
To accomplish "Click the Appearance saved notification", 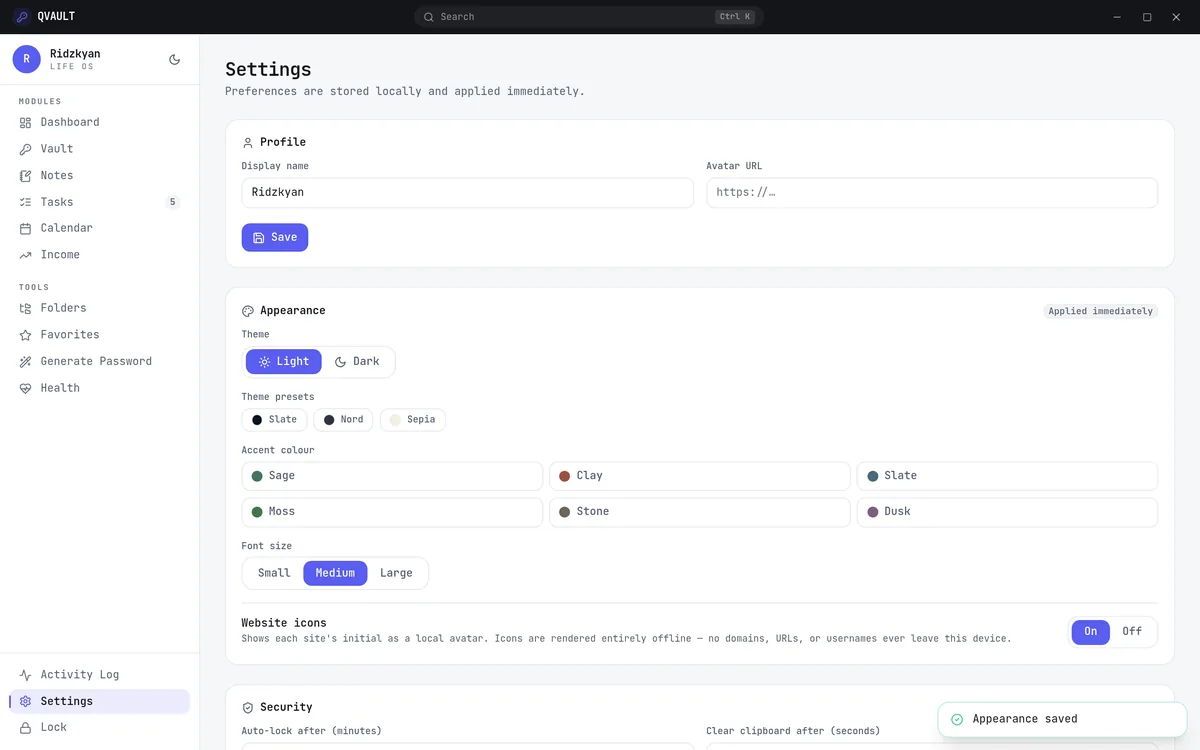I will [1062, 719].
